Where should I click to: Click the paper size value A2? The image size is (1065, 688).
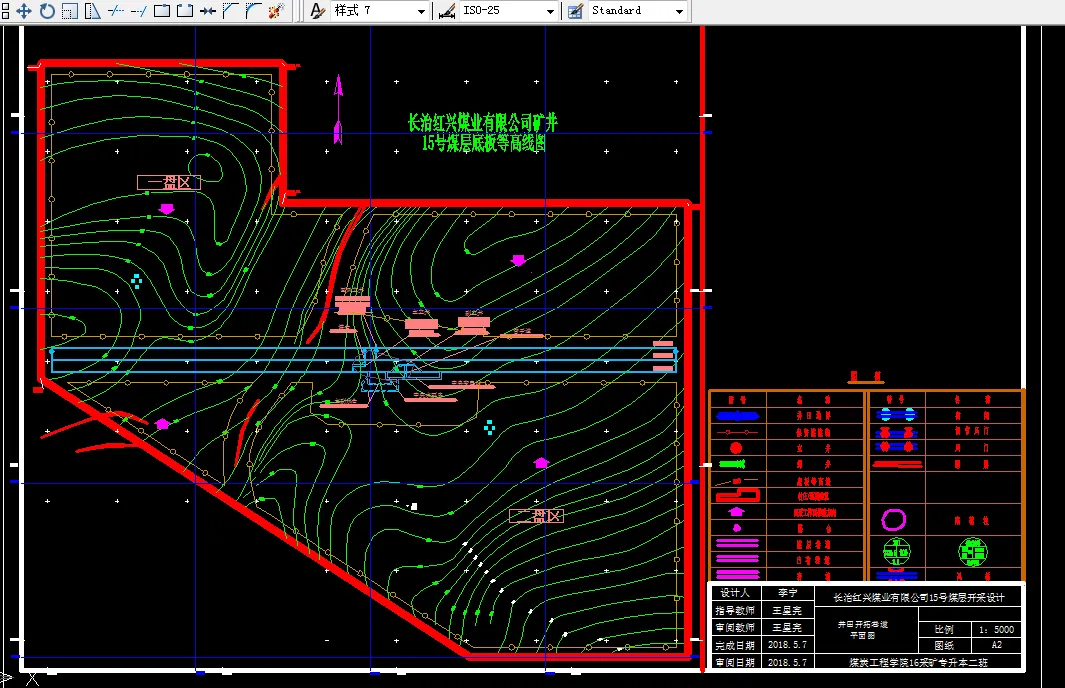[996, 645]
